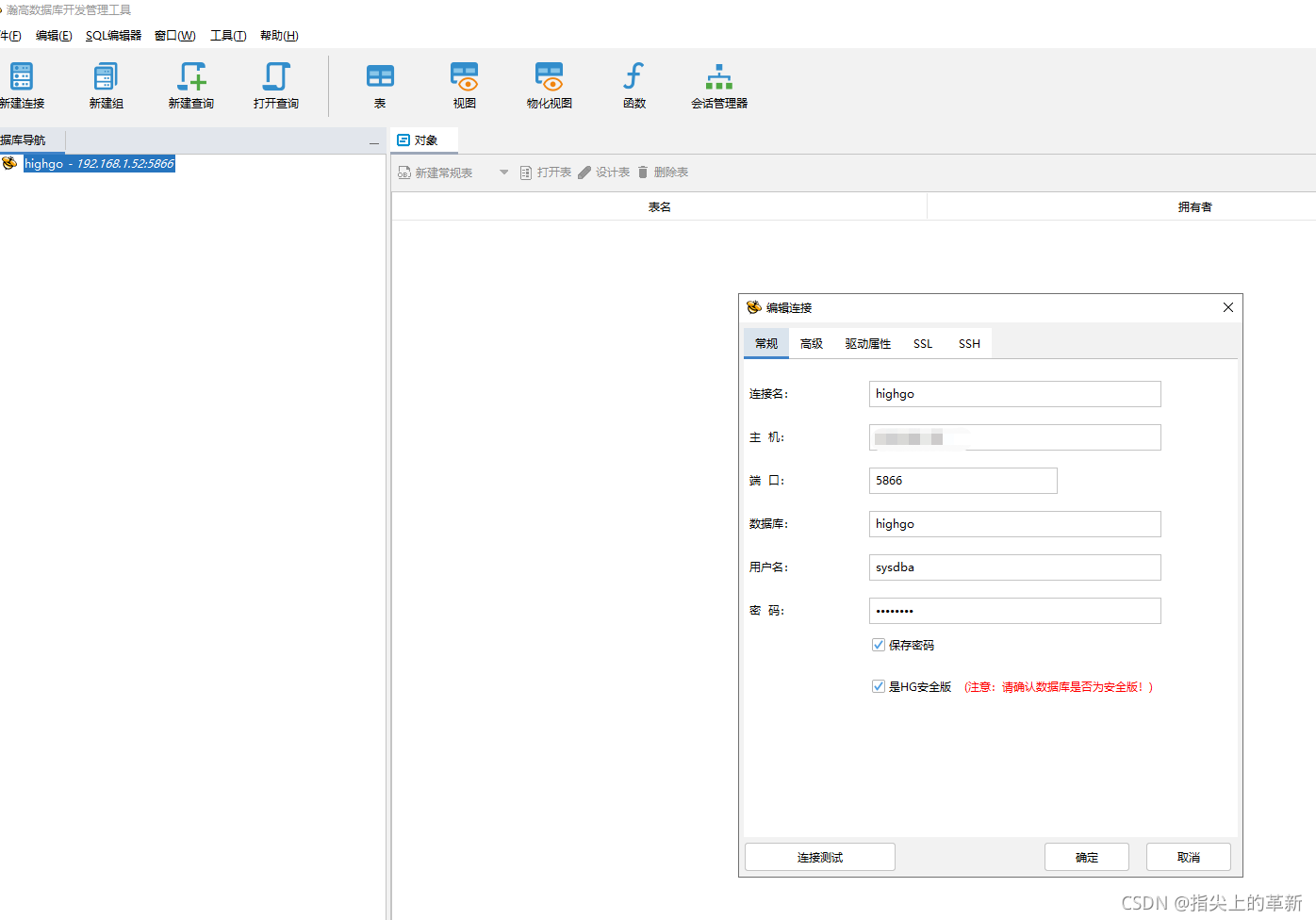The image size is (1316, 920).
Task: Click the 新建组 toolbar icon
Action: pyautogui.click(x=106, y=85)
